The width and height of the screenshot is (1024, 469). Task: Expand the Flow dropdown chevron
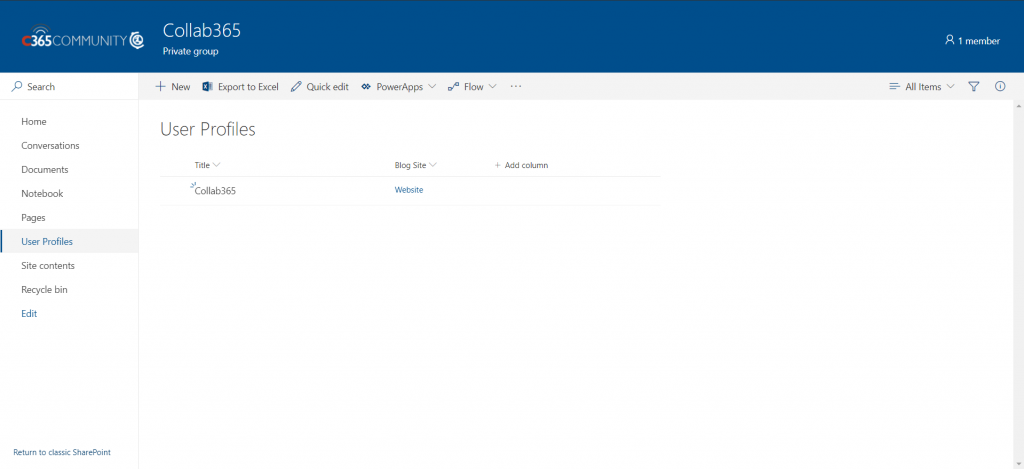coord(492,86)
